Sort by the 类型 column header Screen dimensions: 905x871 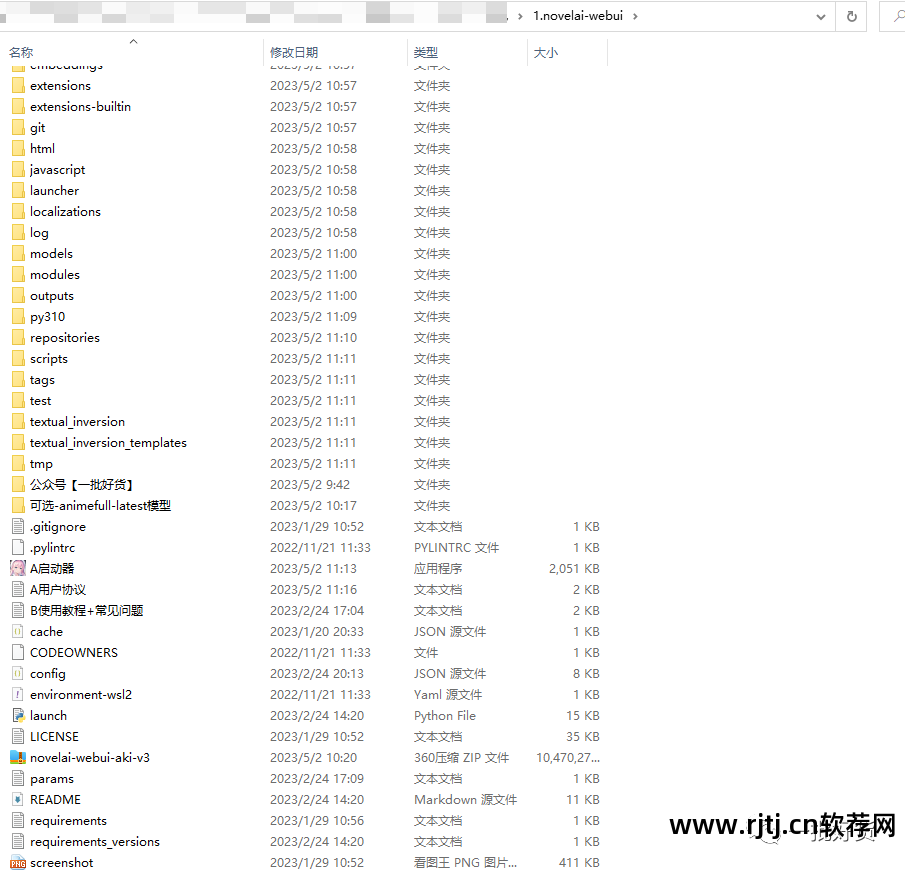[426, 53]
